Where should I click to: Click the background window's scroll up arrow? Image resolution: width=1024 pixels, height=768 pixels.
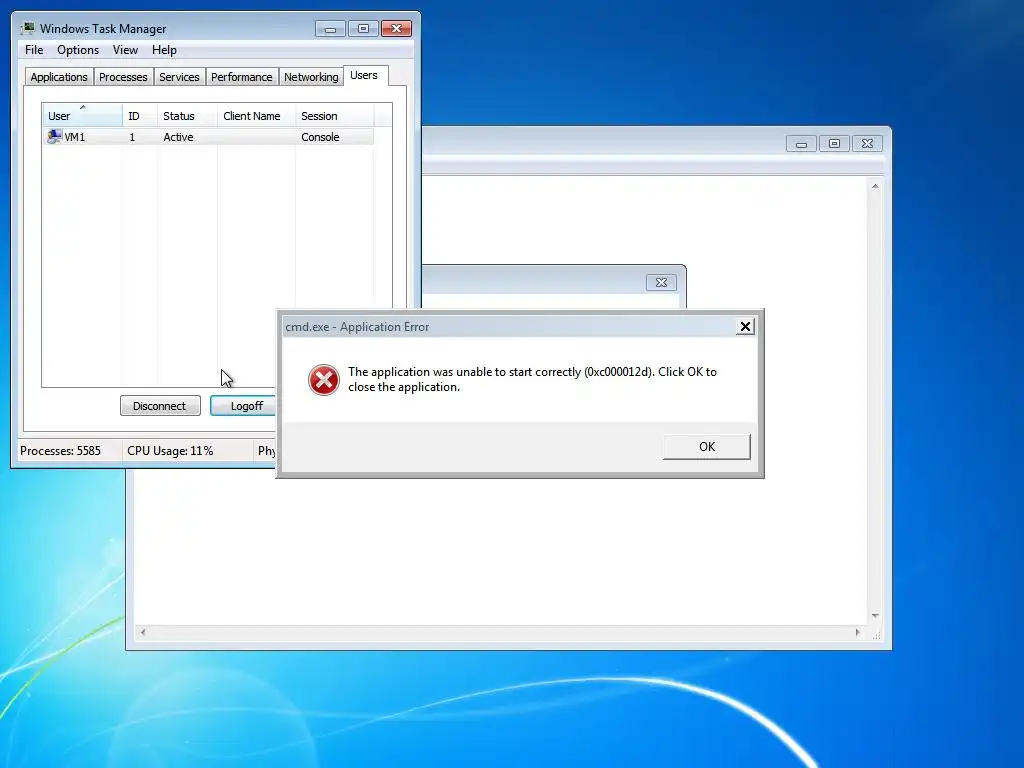point(875,186)
